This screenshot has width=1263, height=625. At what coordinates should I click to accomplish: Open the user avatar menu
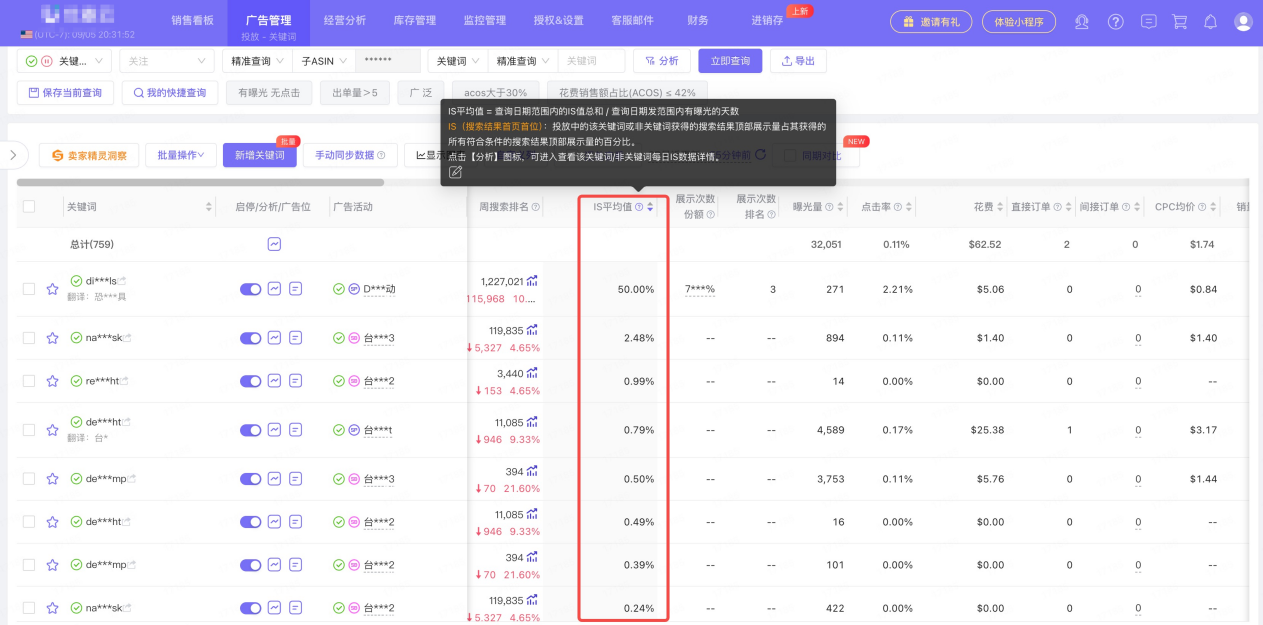(1243, 21)
